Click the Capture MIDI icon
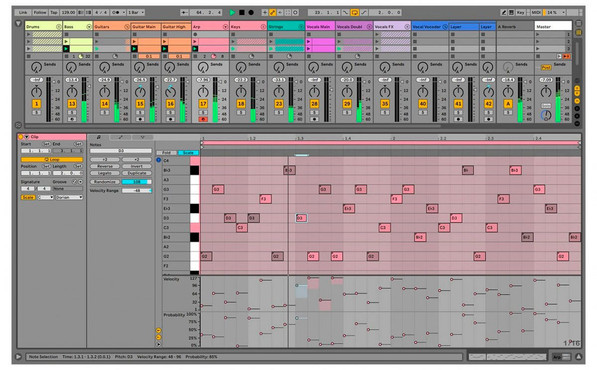597x370 pixels. (288, 13)
